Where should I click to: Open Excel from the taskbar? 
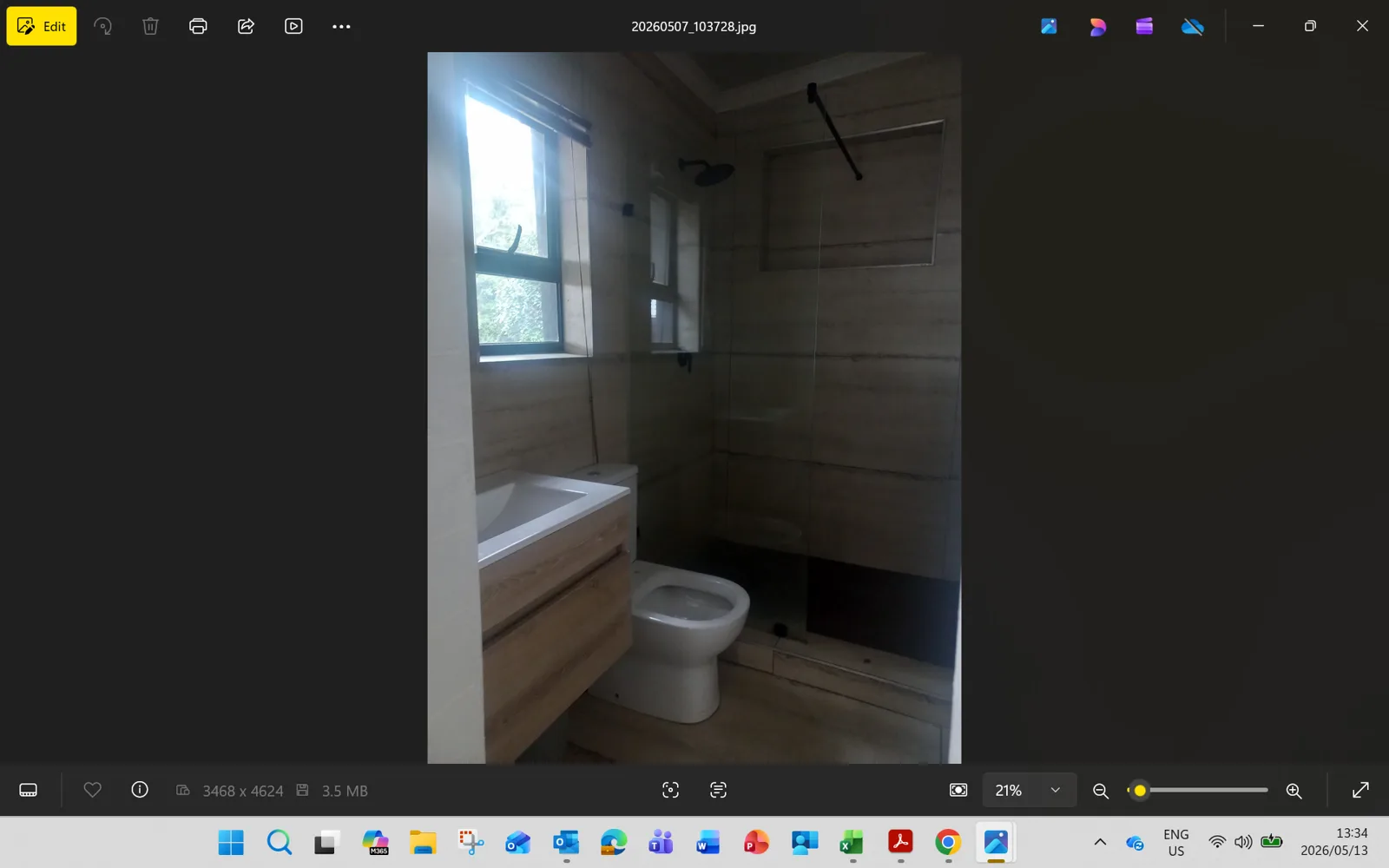coord(852,842)
